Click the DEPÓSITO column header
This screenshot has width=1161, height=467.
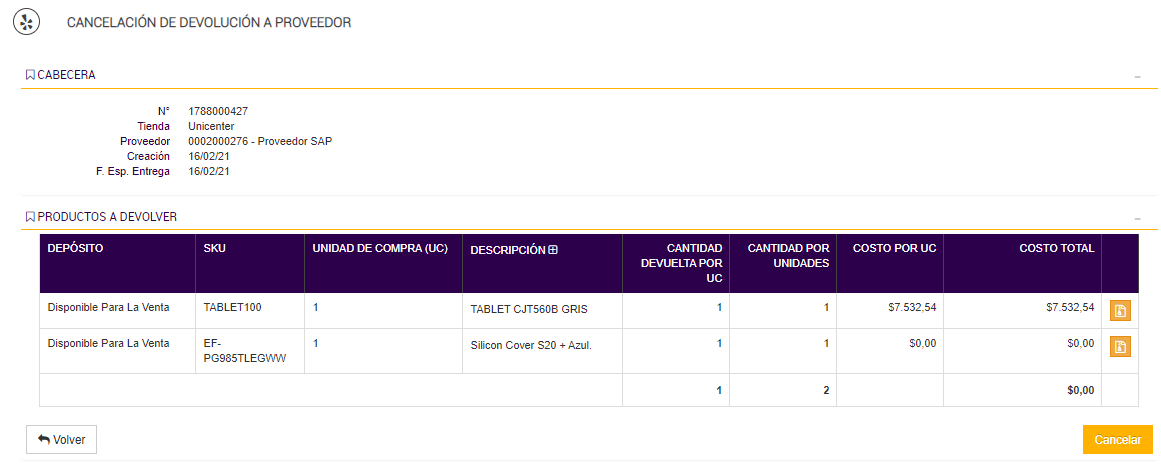pos(76,248)
